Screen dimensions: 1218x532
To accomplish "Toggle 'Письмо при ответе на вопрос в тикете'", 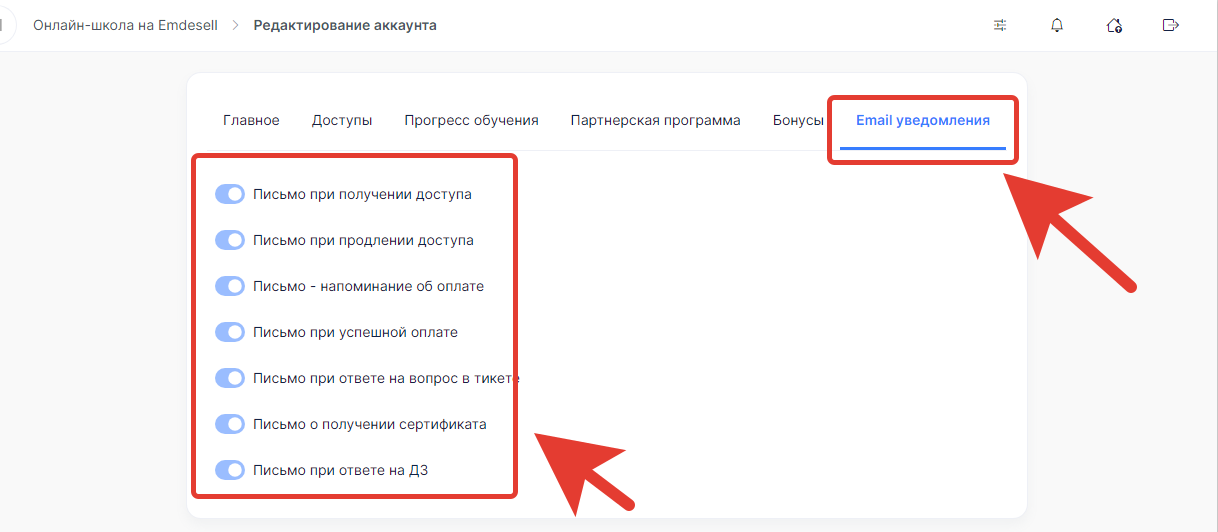I will click(230, 378).
